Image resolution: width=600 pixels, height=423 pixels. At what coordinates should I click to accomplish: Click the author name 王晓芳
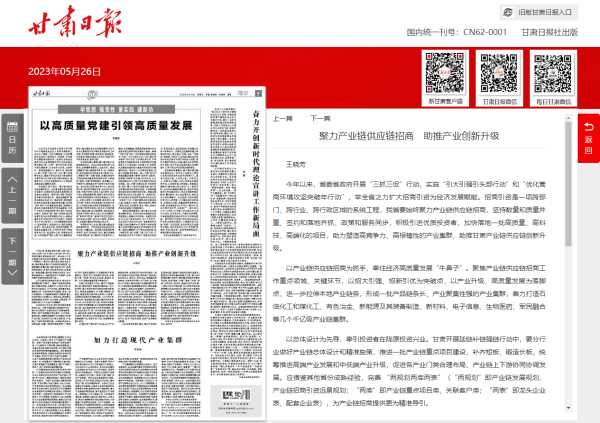point(296,165)
